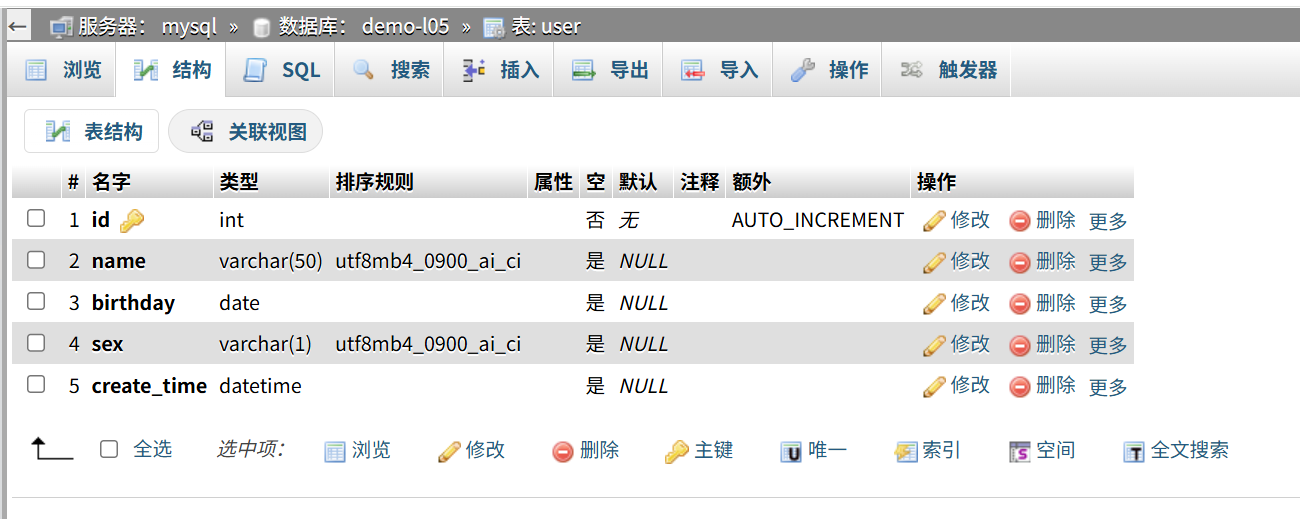
Task: Switch to the 插入 tab
Action: point(499,70)
